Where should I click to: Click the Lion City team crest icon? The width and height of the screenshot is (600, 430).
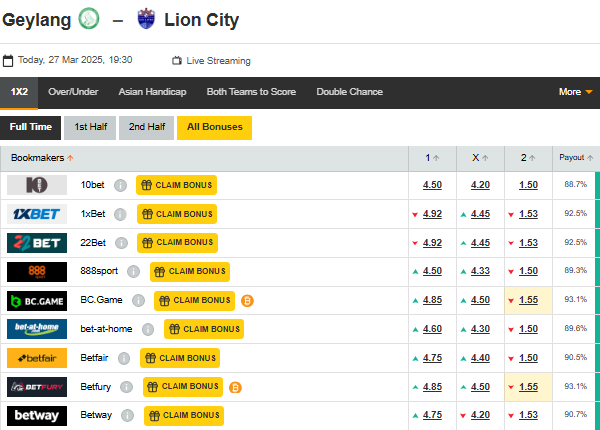tap(146, 19)
